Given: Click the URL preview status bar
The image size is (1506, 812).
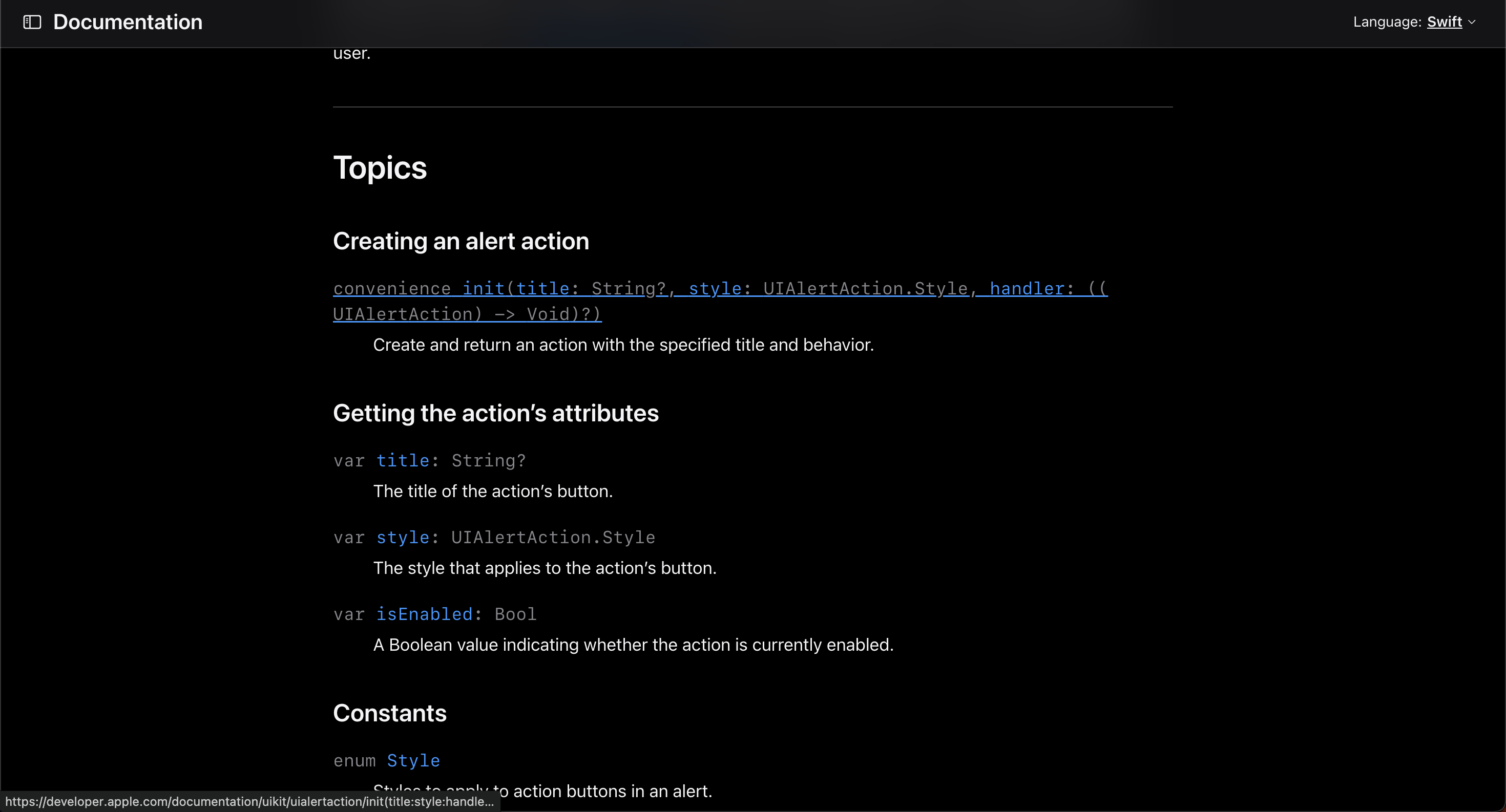Looking at the screenshot, I should tap(249, 801).
